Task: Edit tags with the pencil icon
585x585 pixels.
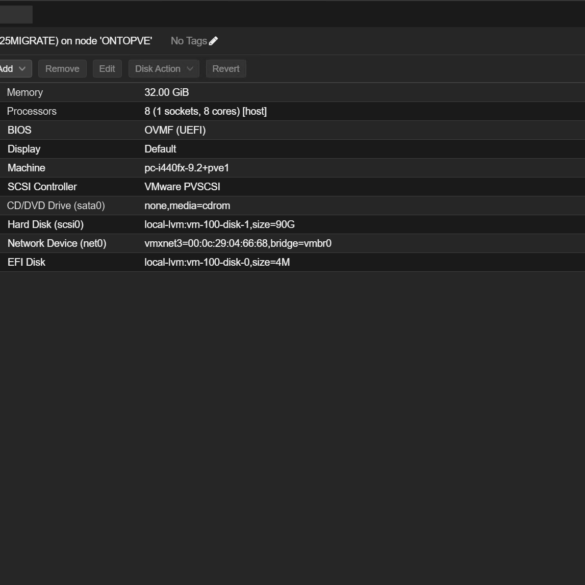Action: click(213, 41)
